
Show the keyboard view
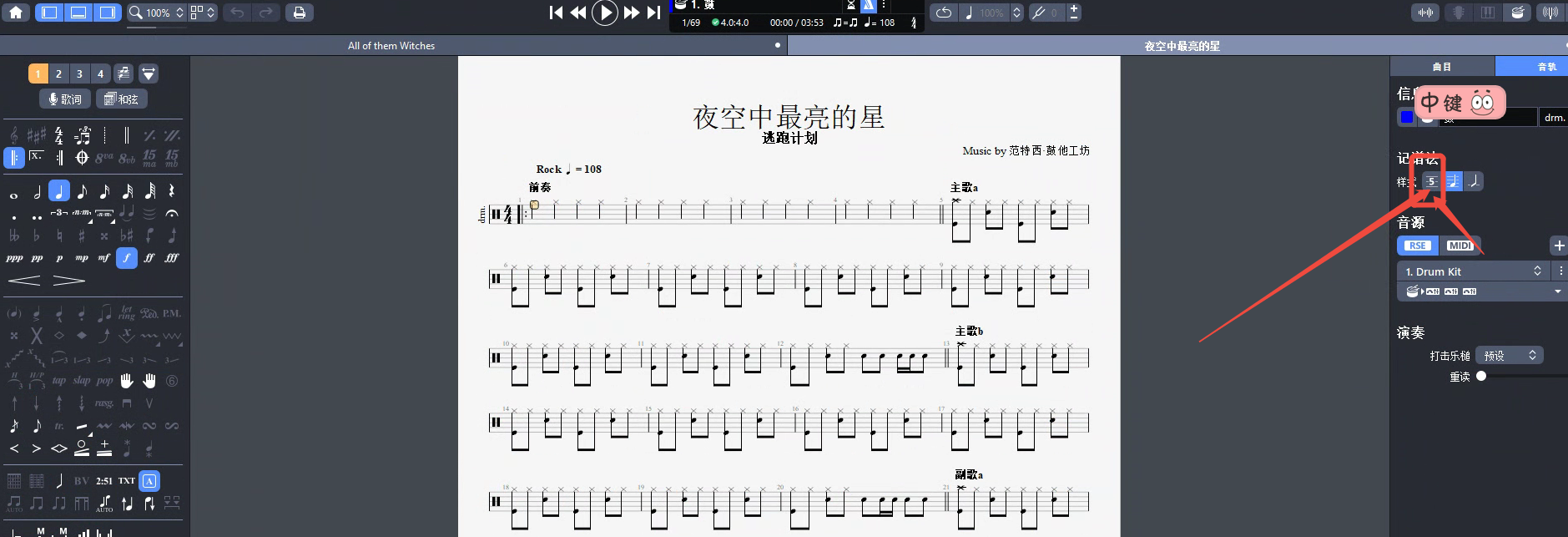point(1487,13)
